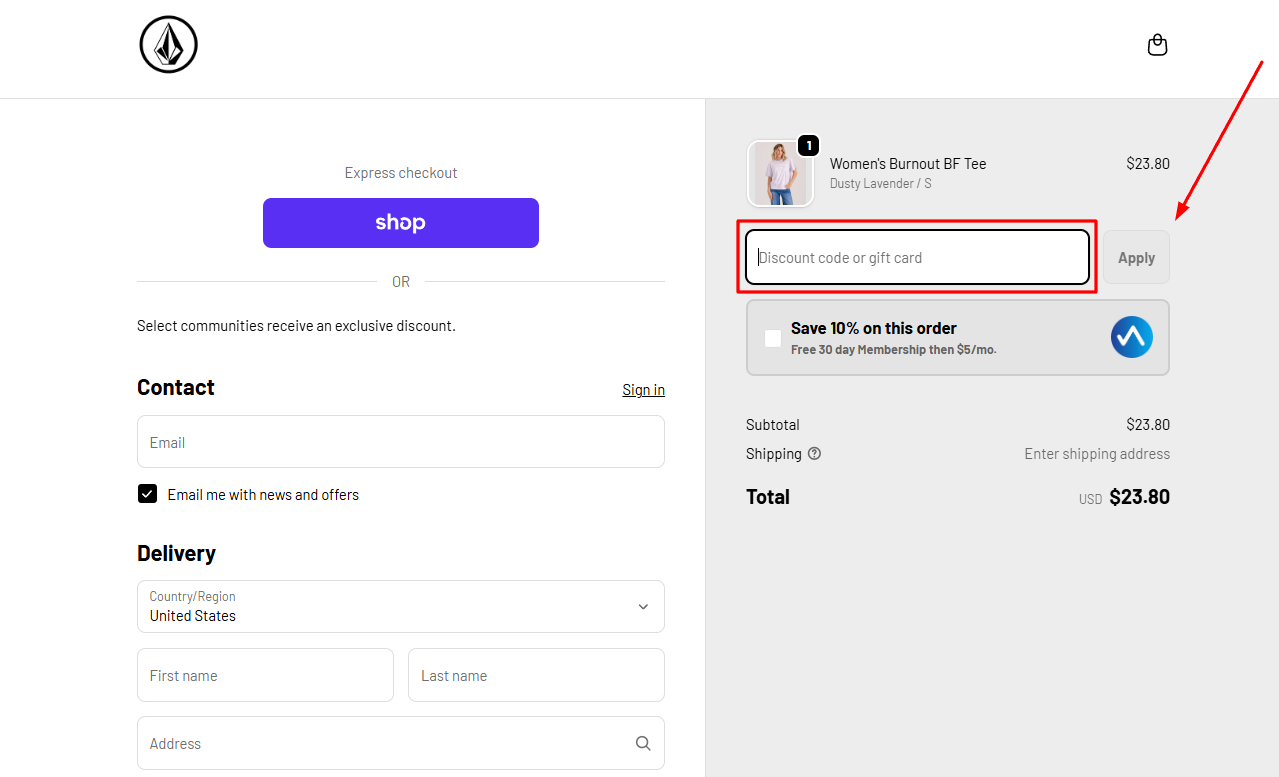Click the search icon in Address field
This screenshot has height=777, width=1279.
tap(643, 743)
